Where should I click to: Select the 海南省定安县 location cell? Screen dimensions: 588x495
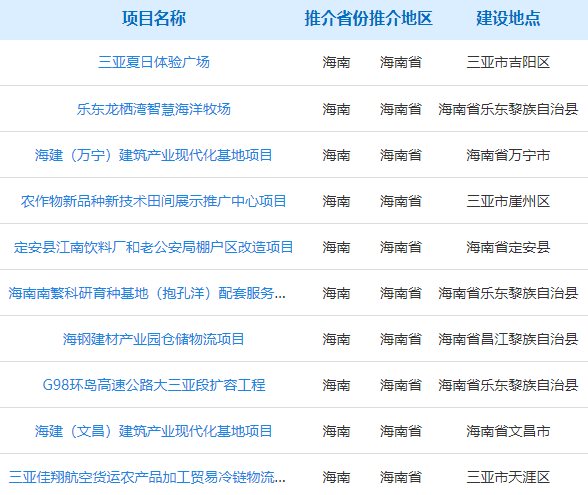pyautogui.click(x=508, y=247)
